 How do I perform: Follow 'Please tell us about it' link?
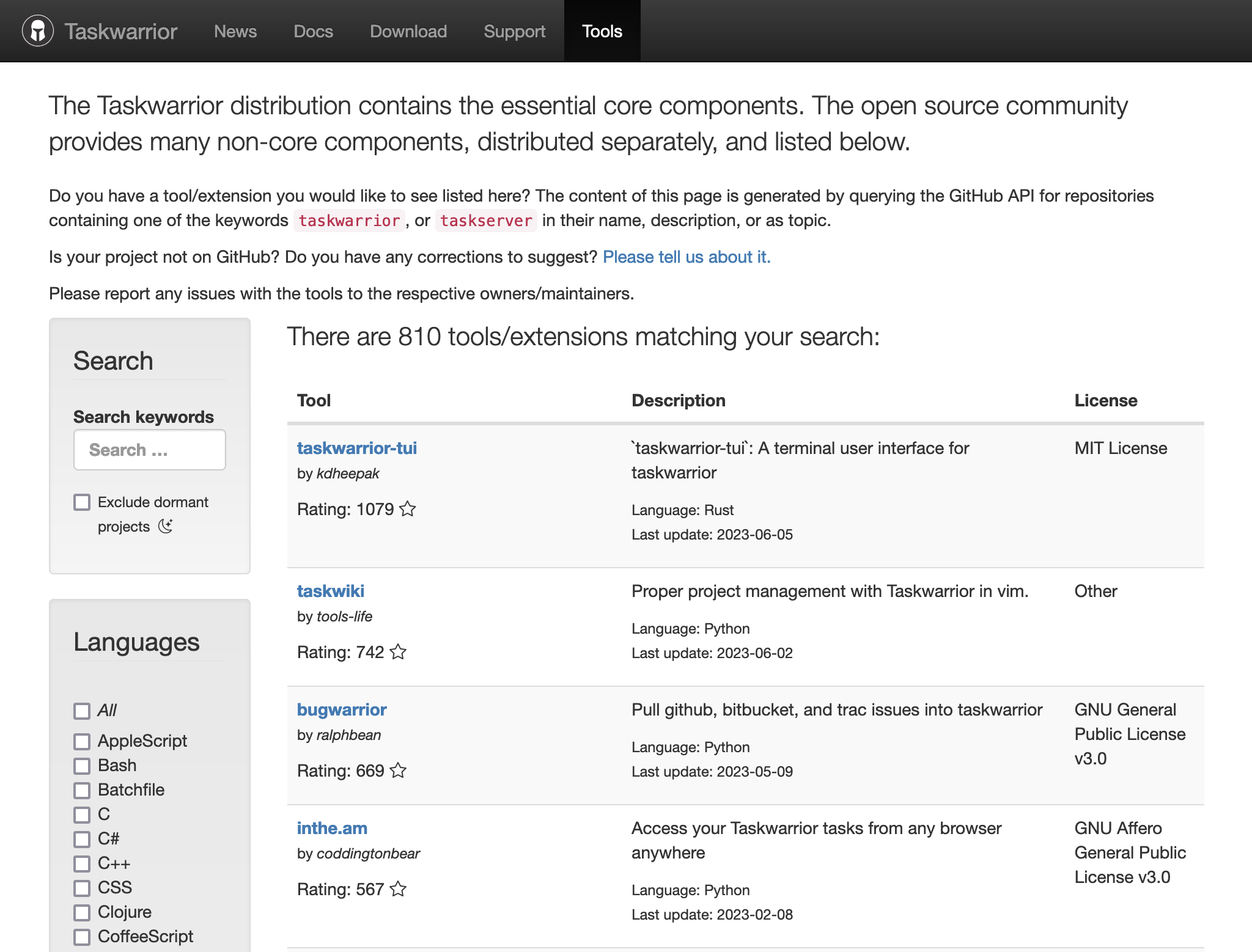(686, 257)
